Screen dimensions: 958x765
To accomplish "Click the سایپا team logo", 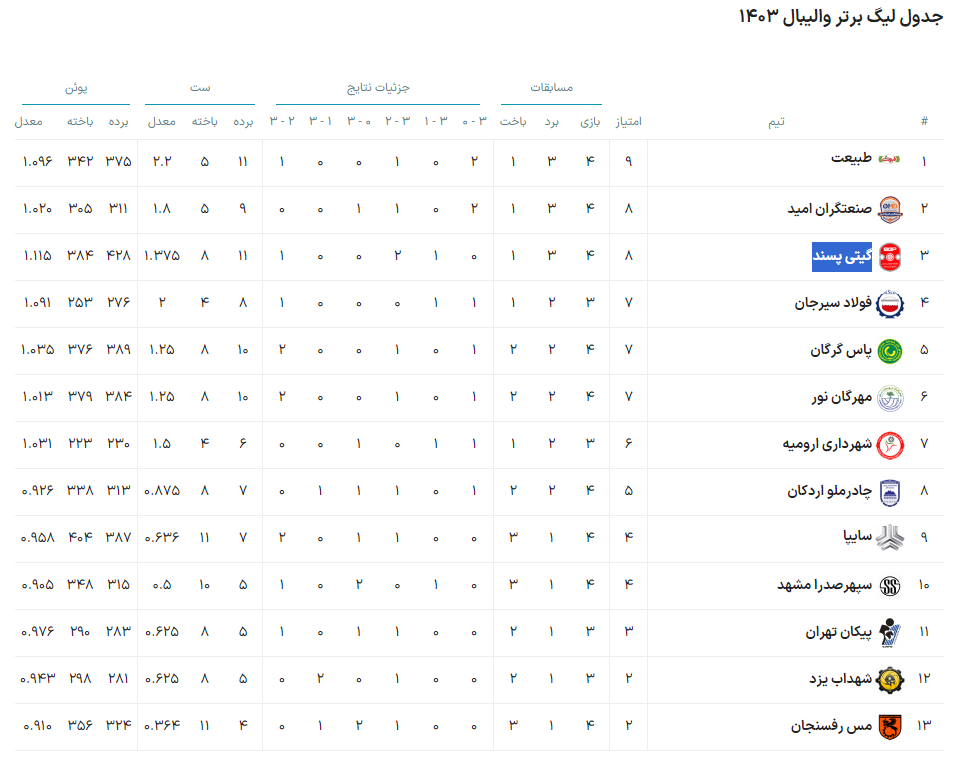I will [x=890, y=538].
